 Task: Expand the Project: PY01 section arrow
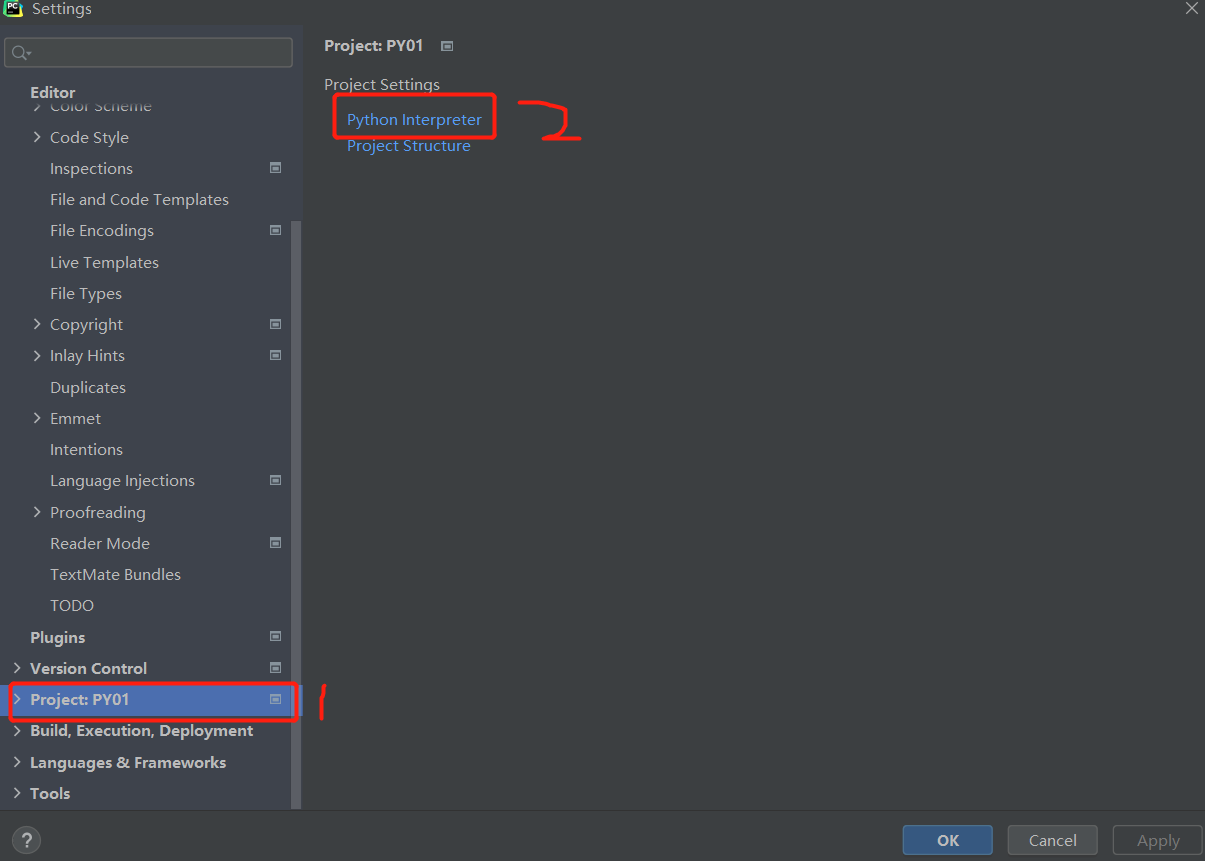click(17, 700)
